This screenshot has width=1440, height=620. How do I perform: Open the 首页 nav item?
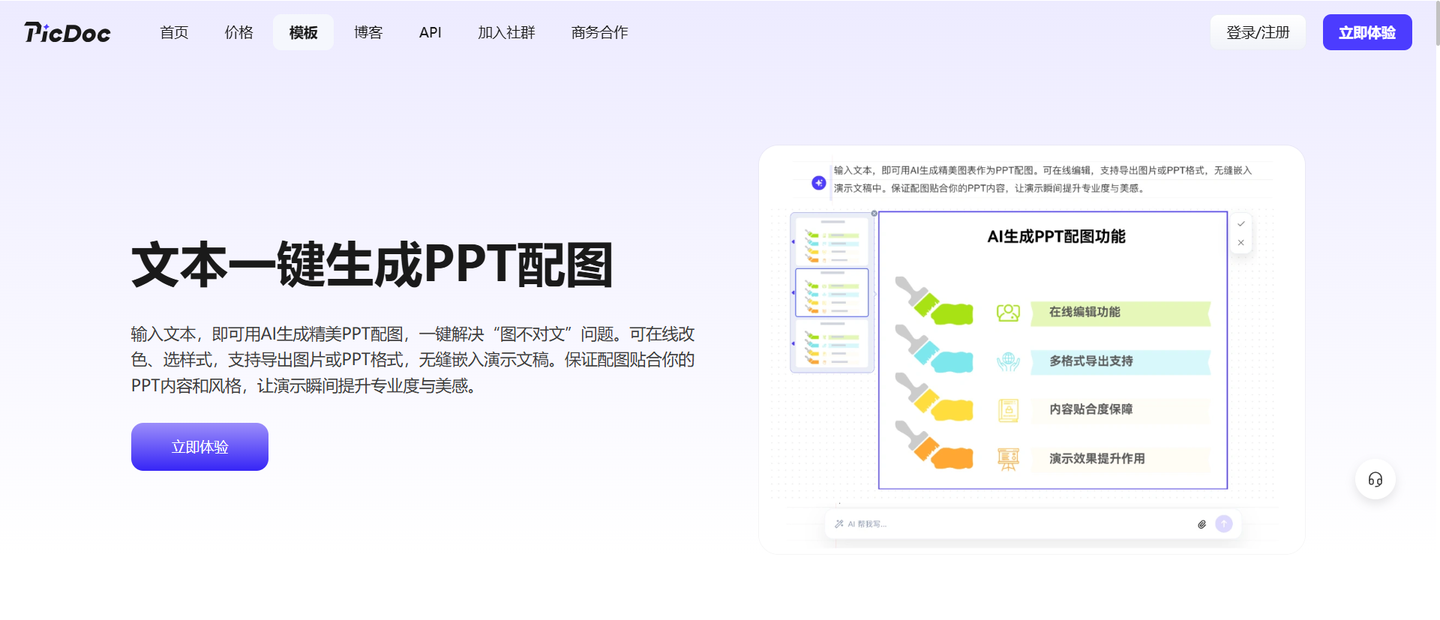[x=174, y=32]
